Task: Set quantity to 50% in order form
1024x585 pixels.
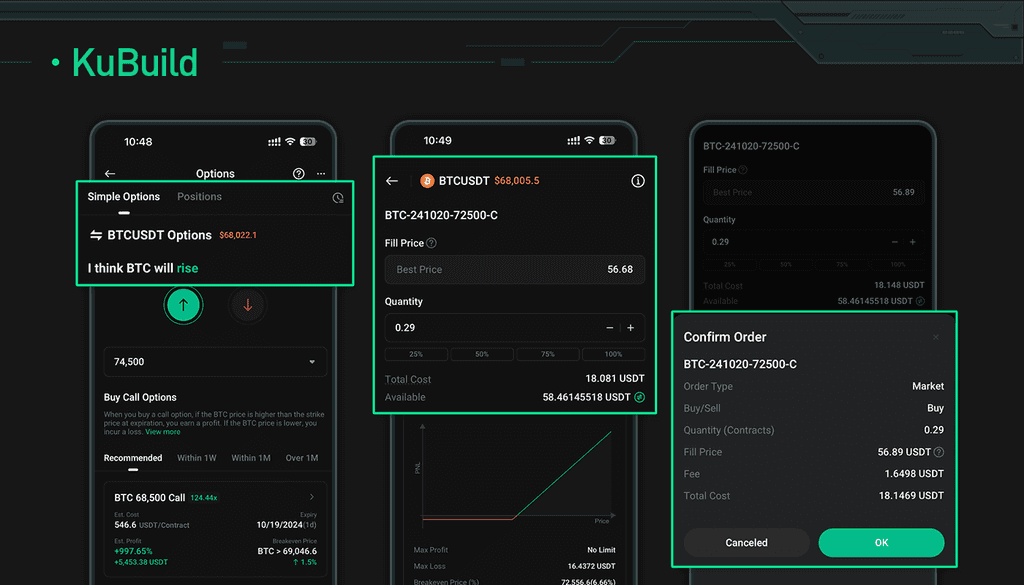Action: [x=482, y=354]
